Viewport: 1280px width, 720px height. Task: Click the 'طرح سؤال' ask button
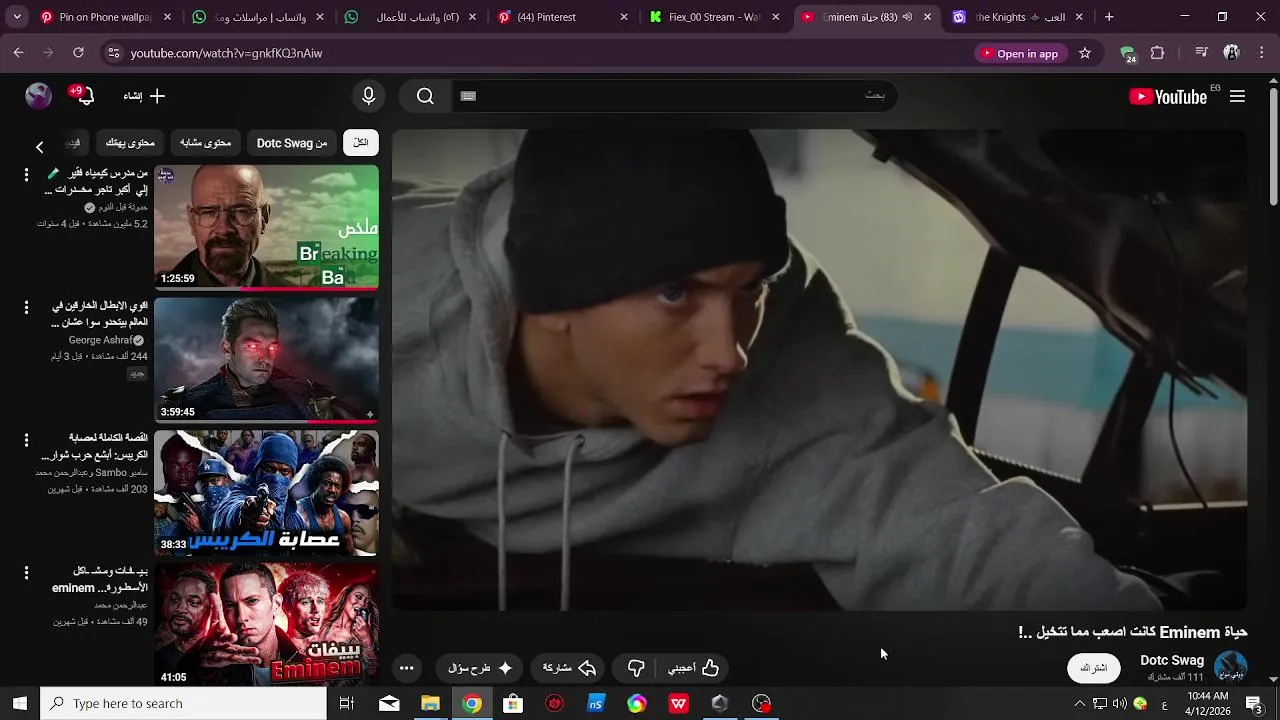click(x=480, y=668)
